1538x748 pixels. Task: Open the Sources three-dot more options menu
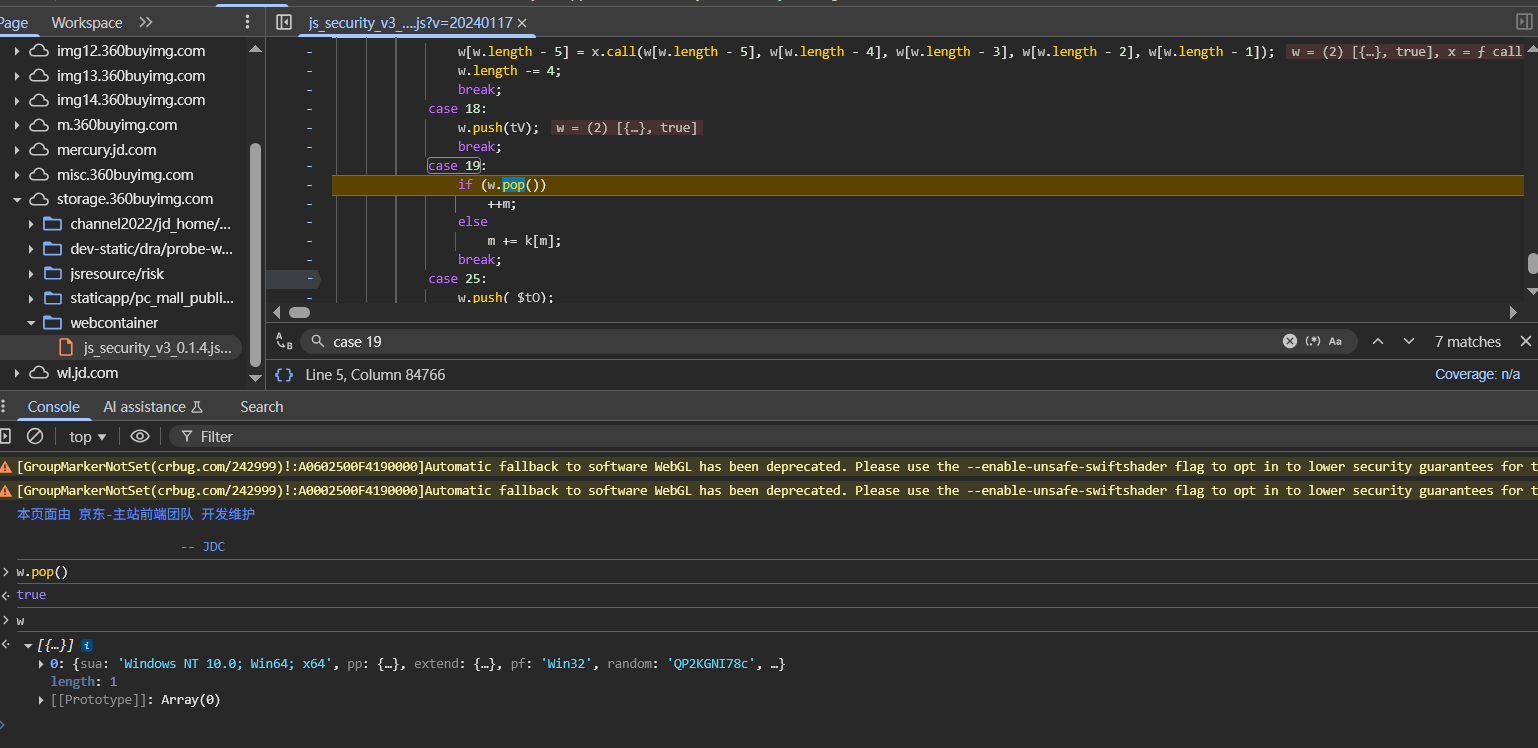(x=248, y=22)
